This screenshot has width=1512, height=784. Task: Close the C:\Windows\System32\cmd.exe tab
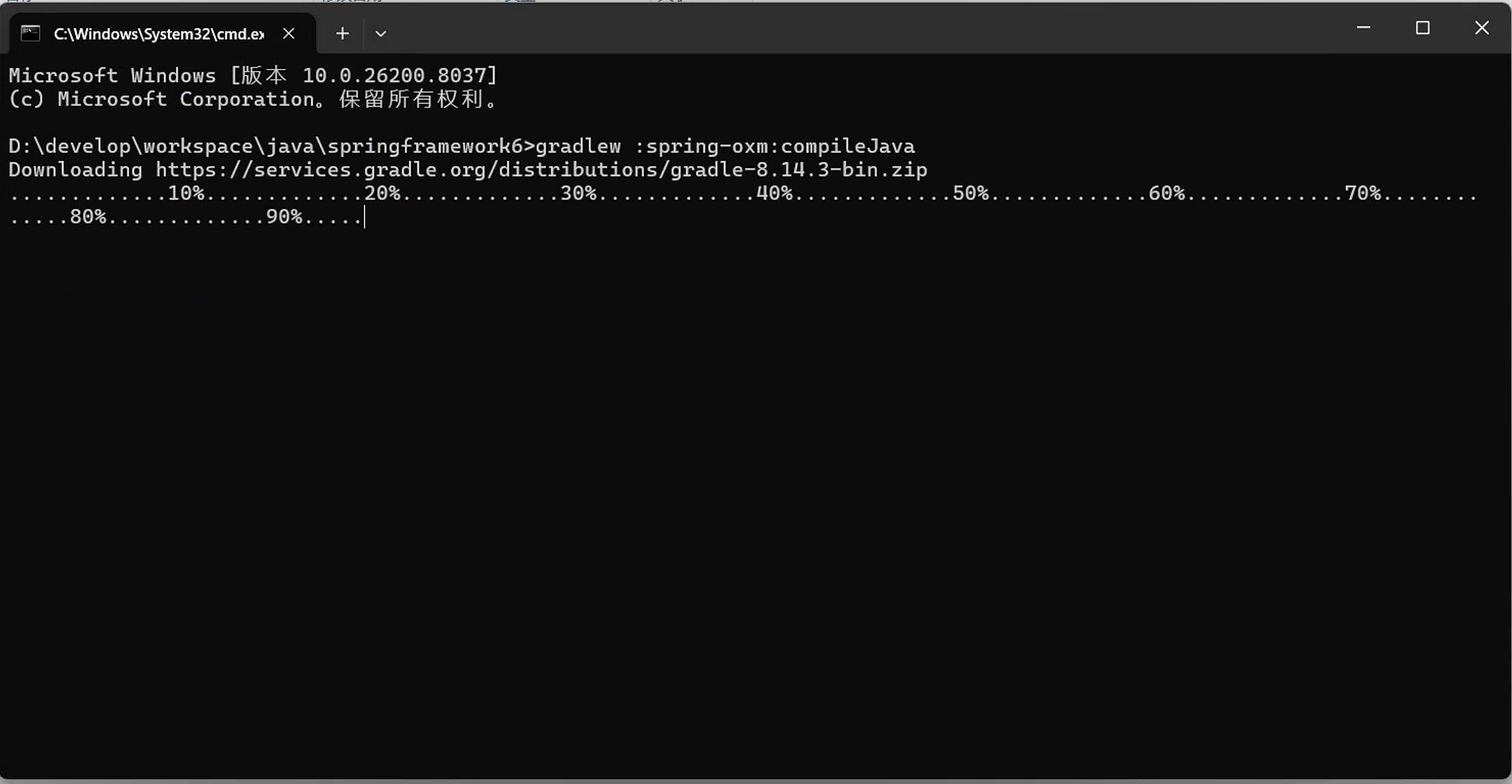[289, 33]
